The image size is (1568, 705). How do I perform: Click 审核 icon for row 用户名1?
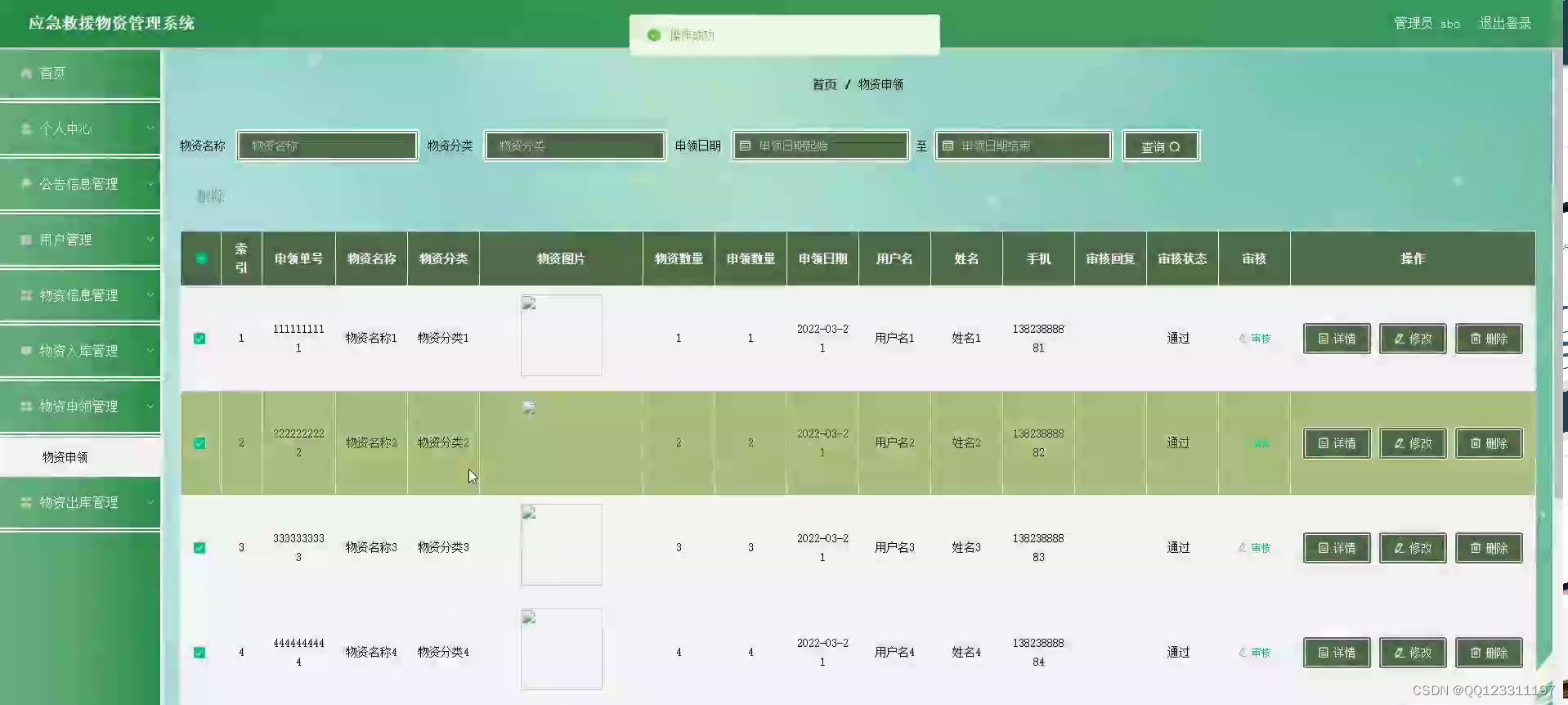pos(1243,338)
